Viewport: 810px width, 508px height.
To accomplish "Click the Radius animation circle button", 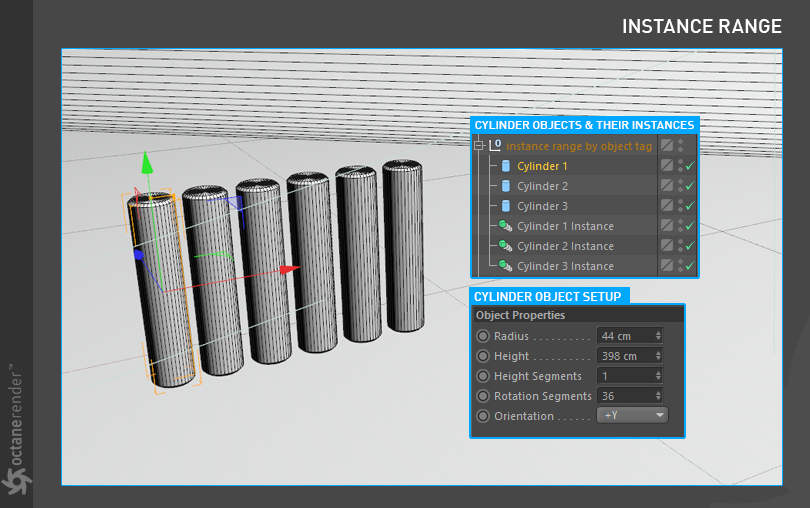I will pyautogui.click(x=482, y=336).
